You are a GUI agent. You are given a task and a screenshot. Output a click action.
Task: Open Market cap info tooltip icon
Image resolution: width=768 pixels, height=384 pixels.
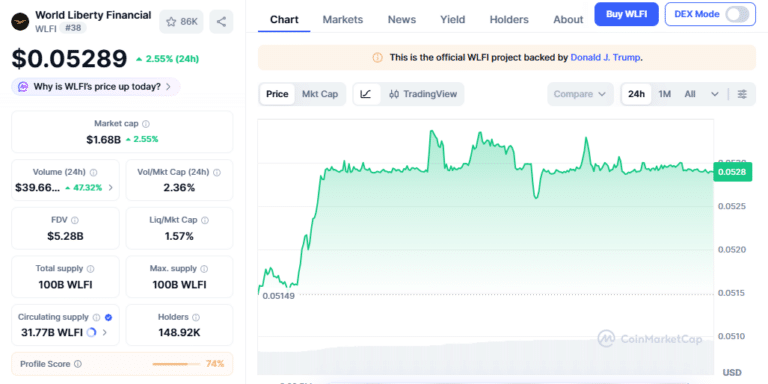click(146, 124)
